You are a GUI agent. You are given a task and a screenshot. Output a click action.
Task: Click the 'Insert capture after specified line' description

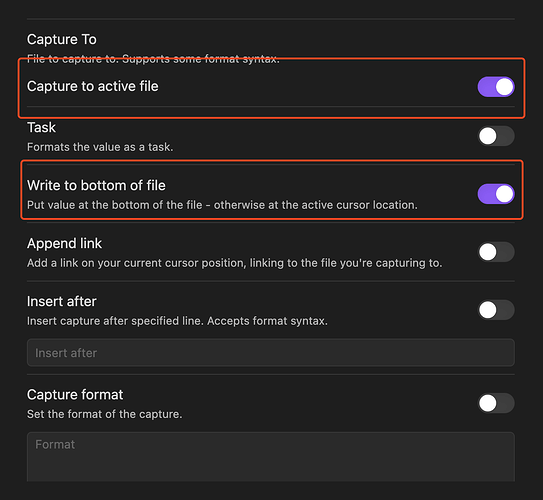click(x=177, y=321)
